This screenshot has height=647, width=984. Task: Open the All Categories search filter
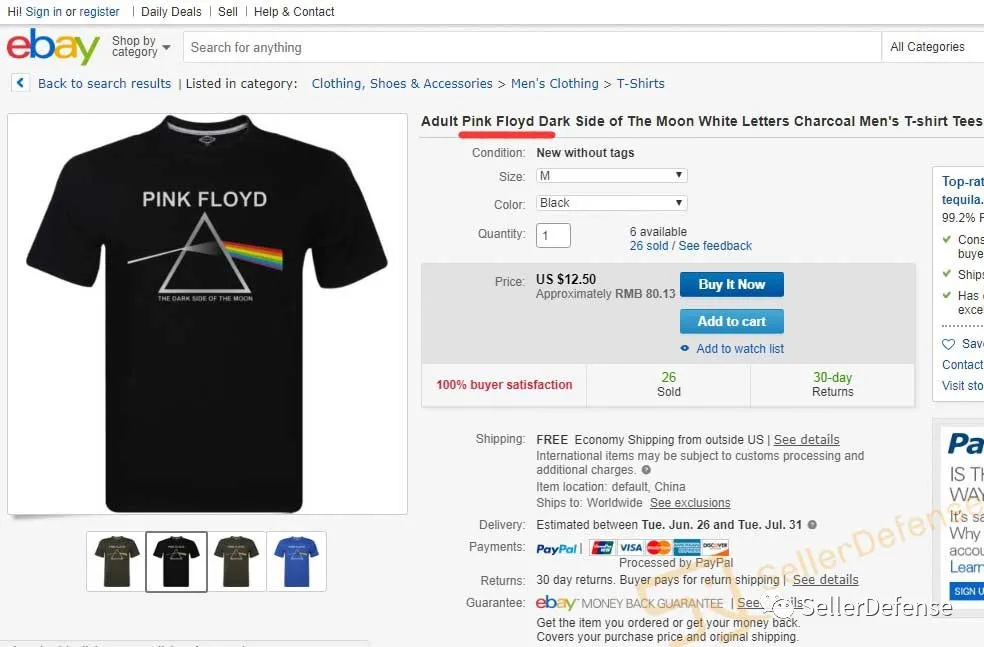pyautogui.click(x=932, y=47)
